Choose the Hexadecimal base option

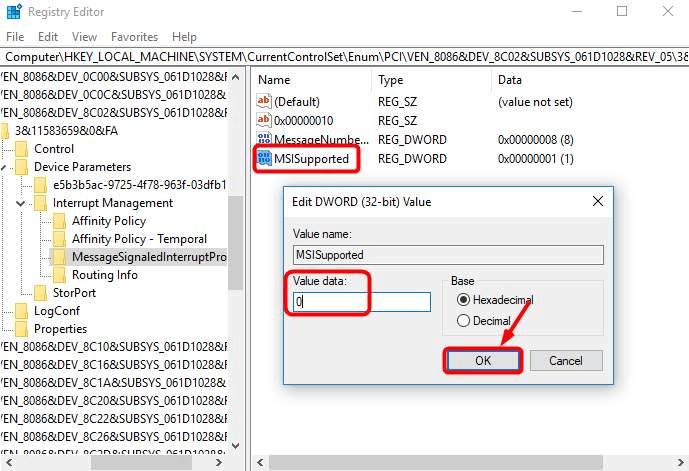pos(462,300)
